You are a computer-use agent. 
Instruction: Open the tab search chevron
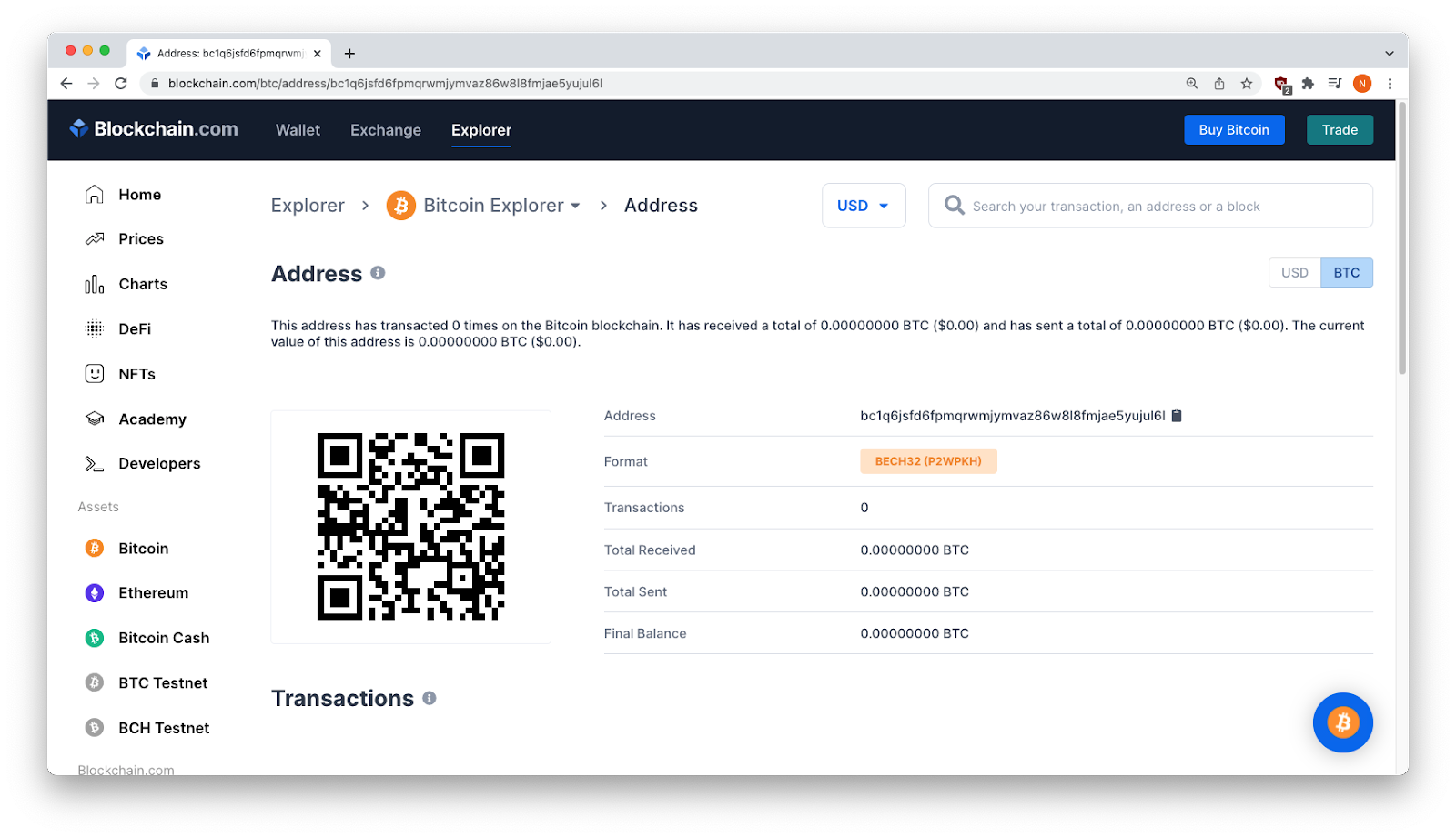tap(1390, 53)
